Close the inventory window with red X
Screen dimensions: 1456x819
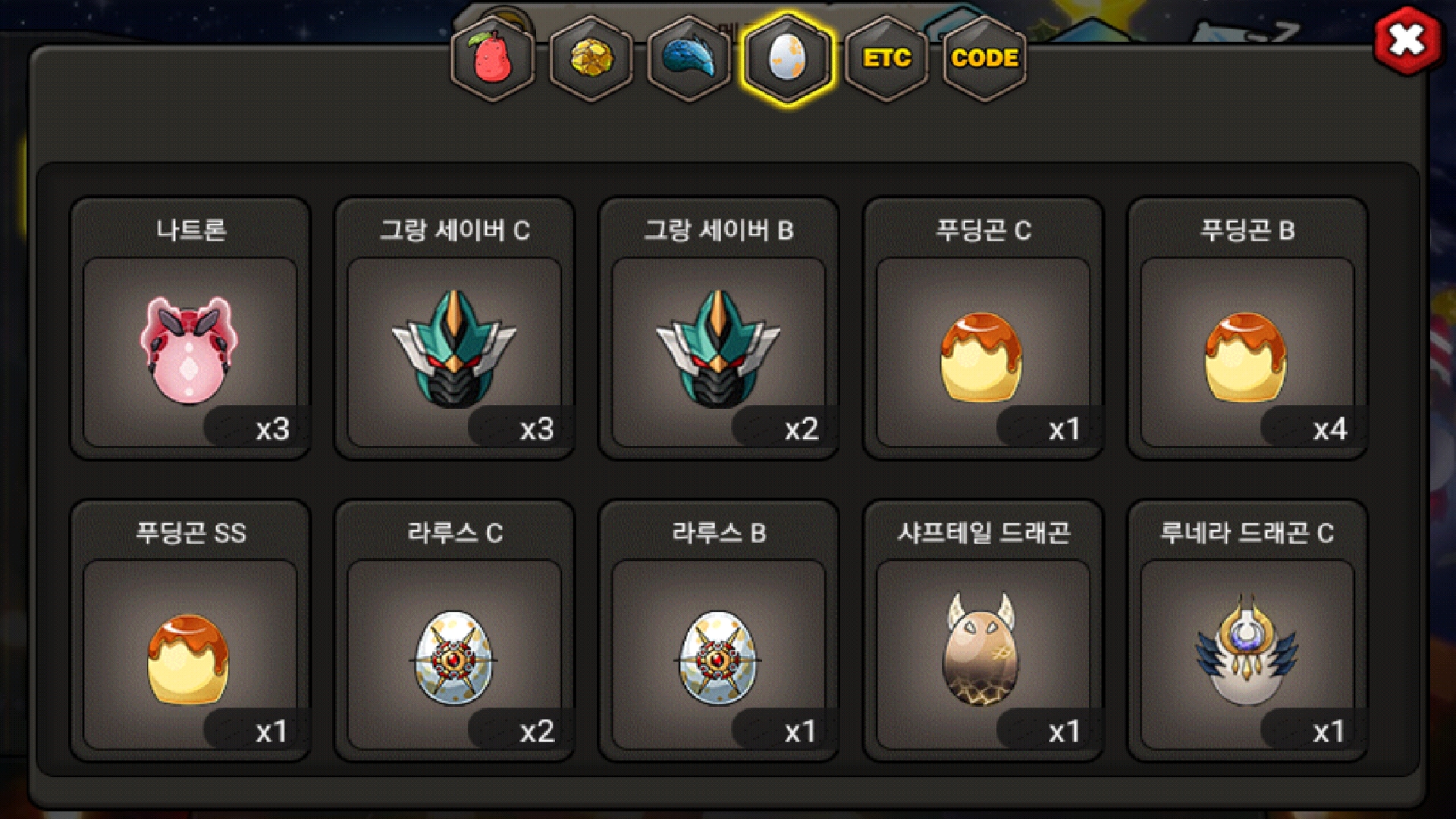pyautogui.click(x=1407, y=40)
